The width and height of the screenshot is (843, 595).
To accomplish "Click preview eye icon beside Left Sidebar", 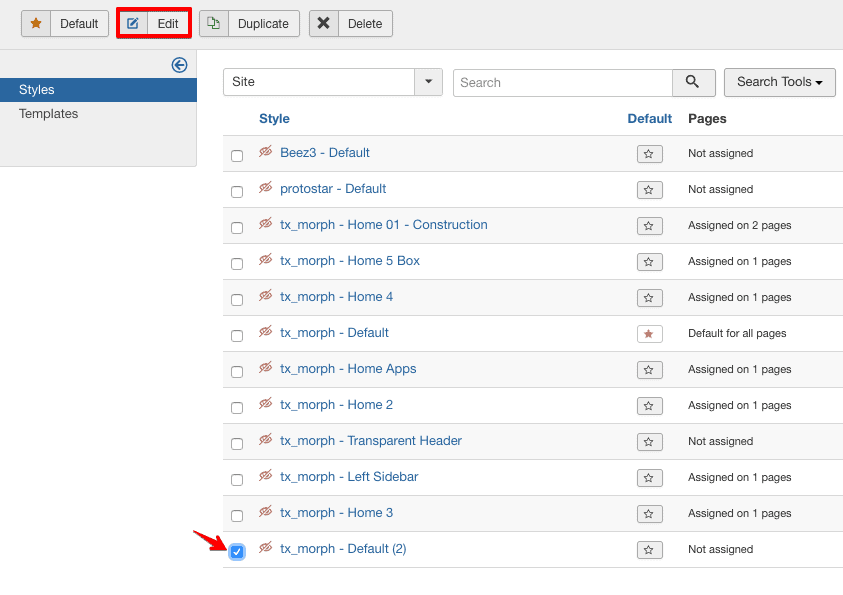I will [x=266, y=476].
